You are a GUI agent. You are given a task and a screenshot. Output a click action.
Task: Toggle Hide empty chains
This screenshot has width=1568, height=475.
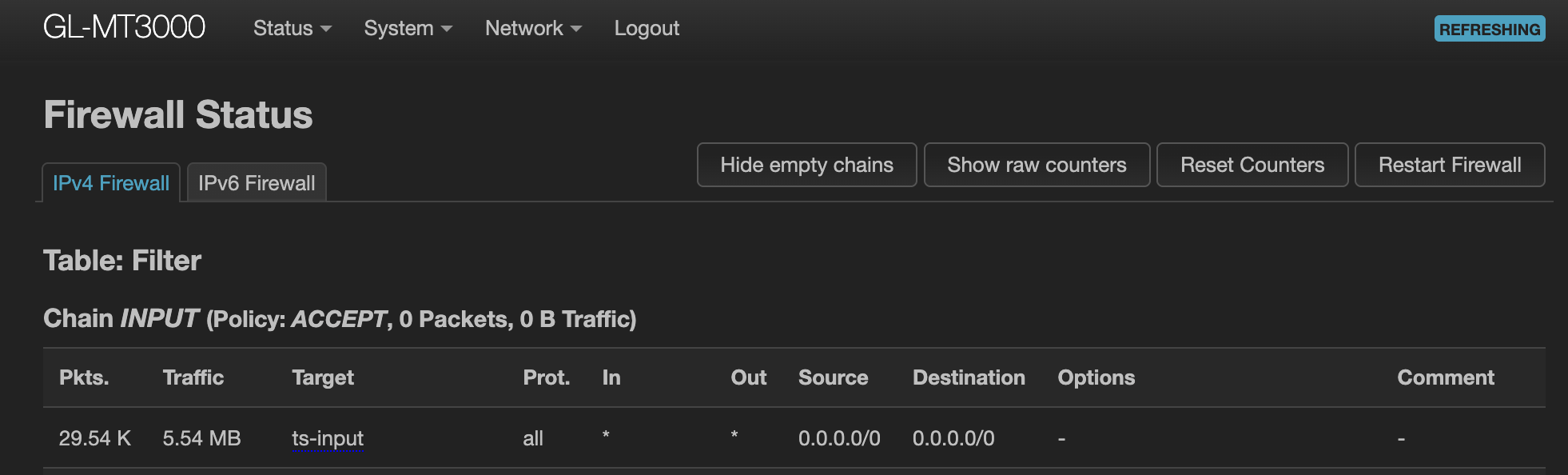click(x=806, y=165)
